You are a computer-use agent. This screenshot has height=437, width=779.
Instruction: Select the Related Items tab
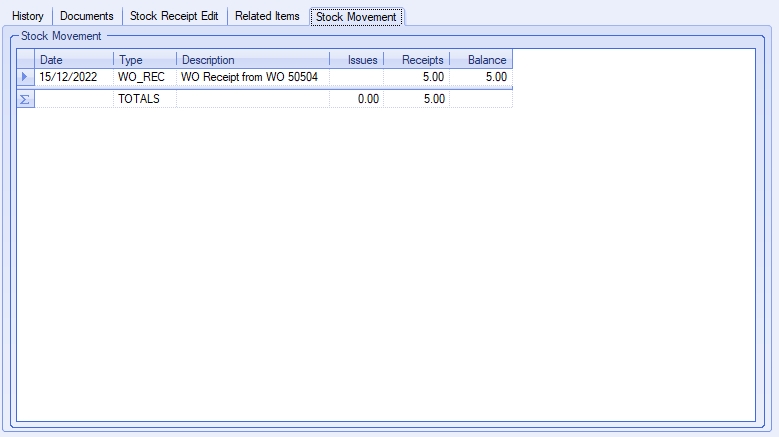point(267,17)
